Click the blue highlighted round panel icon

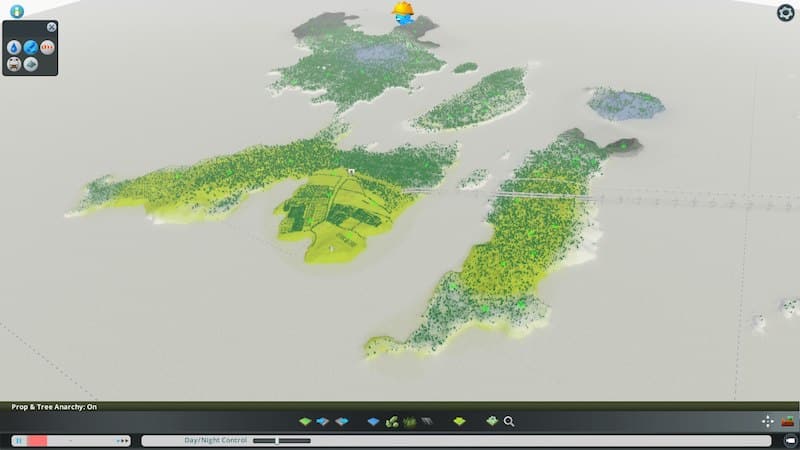click(31, 47)
